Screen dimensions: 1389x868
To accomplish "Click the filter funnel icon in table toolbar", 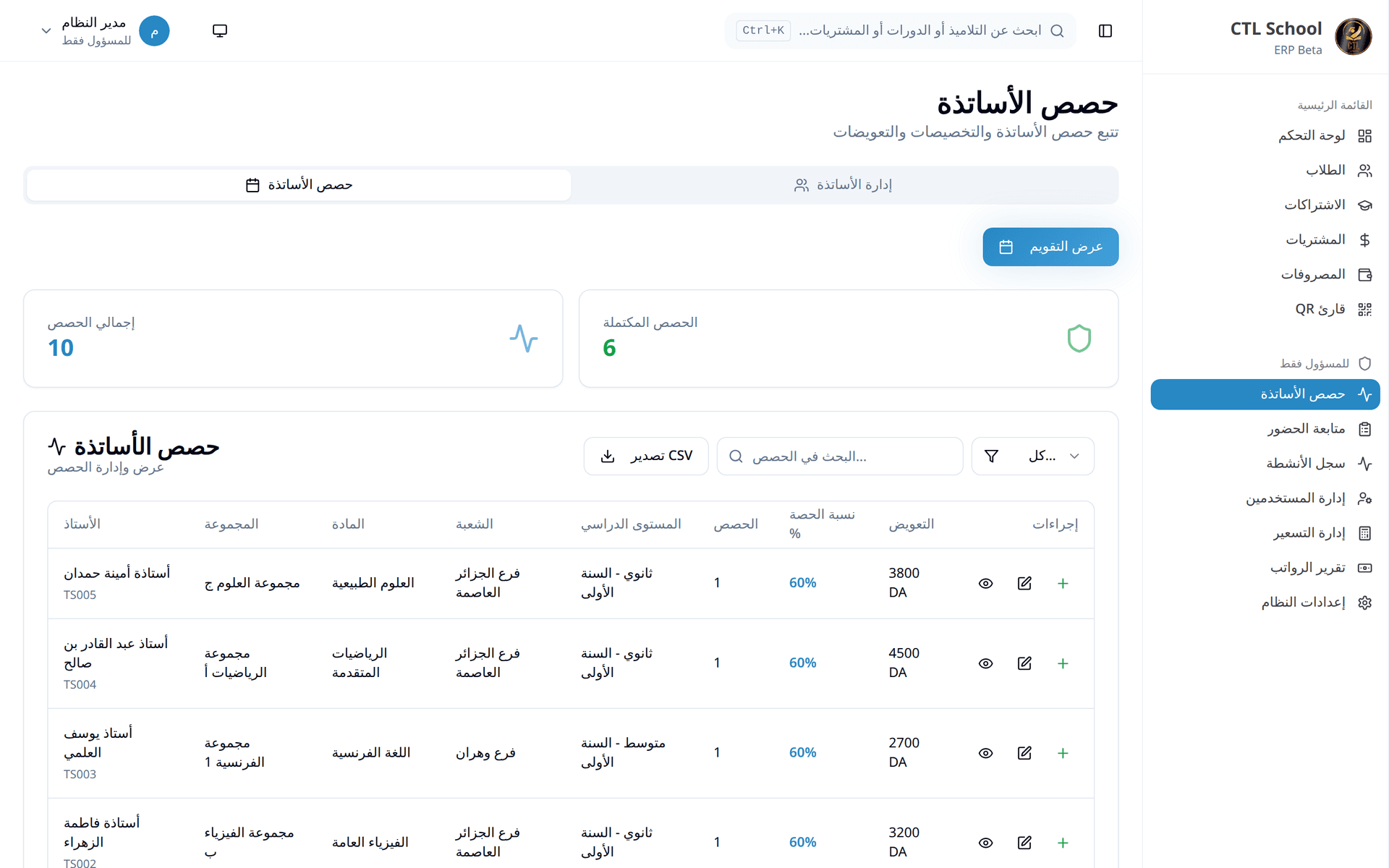I will pos(992,456).
